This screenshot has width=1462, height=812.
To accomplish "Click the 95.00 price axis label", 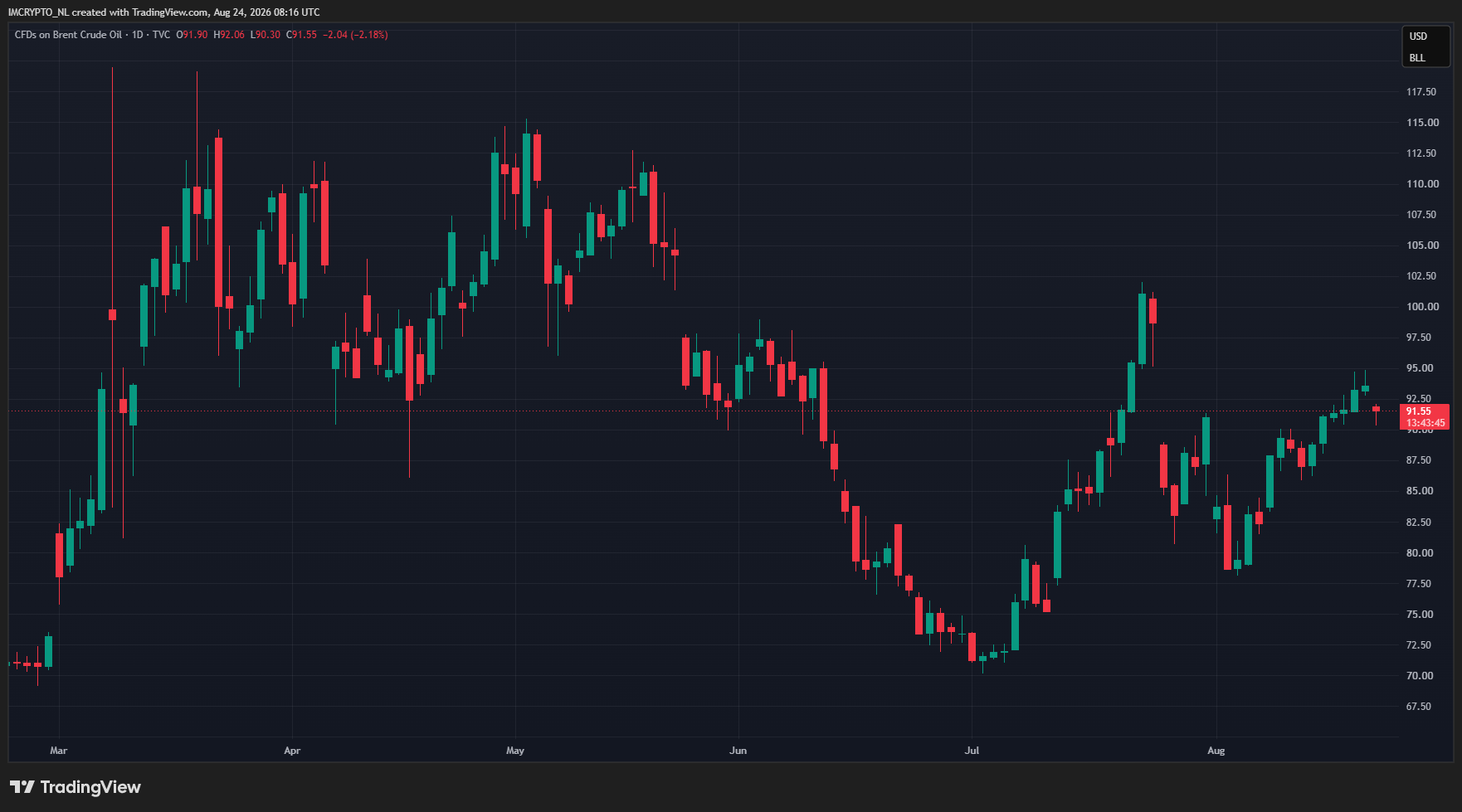I will tap(1419, 368).
